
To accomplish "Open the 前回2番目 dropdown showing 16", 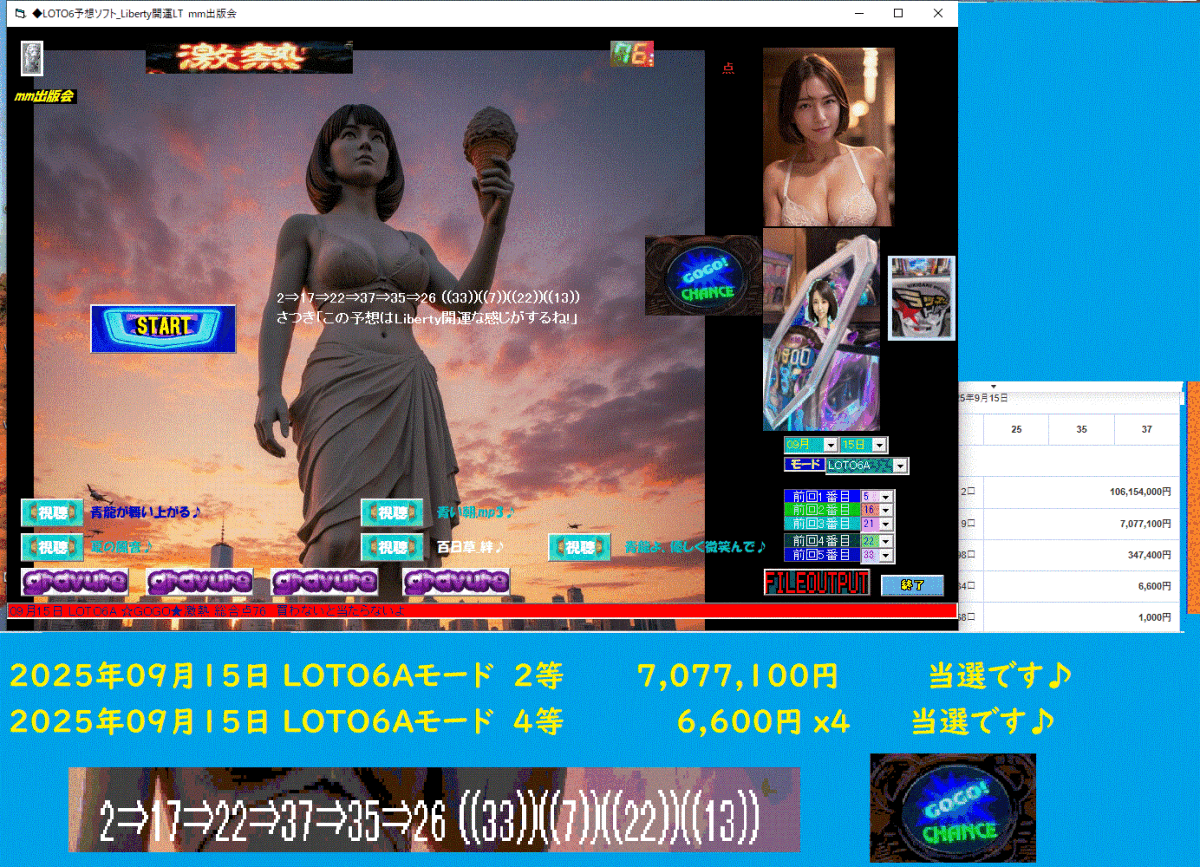I will coord(884,510).
